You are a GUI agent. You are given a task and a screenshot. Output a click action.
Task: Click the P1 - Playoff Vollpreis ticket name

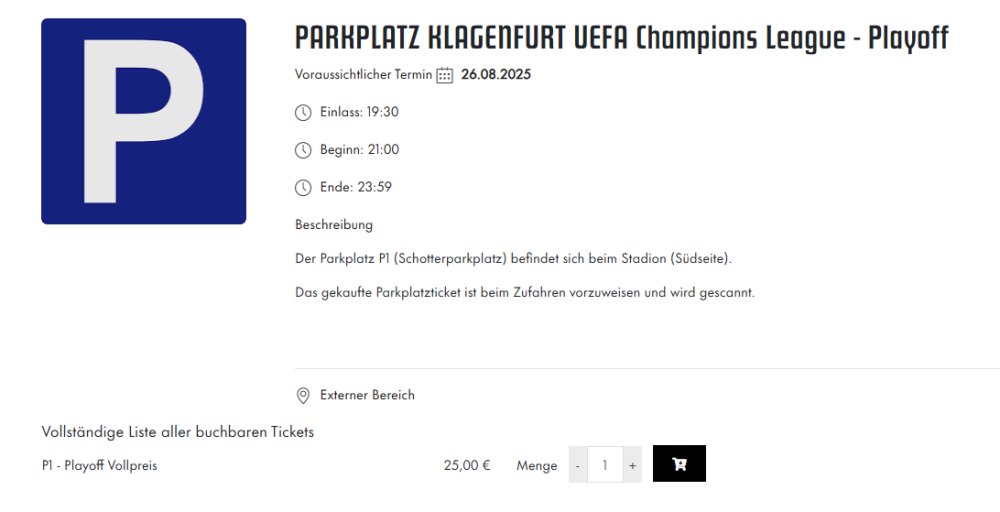tap(99, 465)
